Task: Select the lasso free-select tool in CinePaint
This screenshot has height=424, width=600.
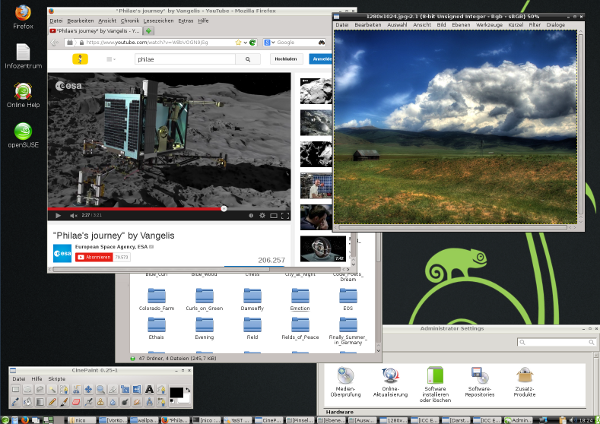Action: pyautogui.click(x=40, y=390)
